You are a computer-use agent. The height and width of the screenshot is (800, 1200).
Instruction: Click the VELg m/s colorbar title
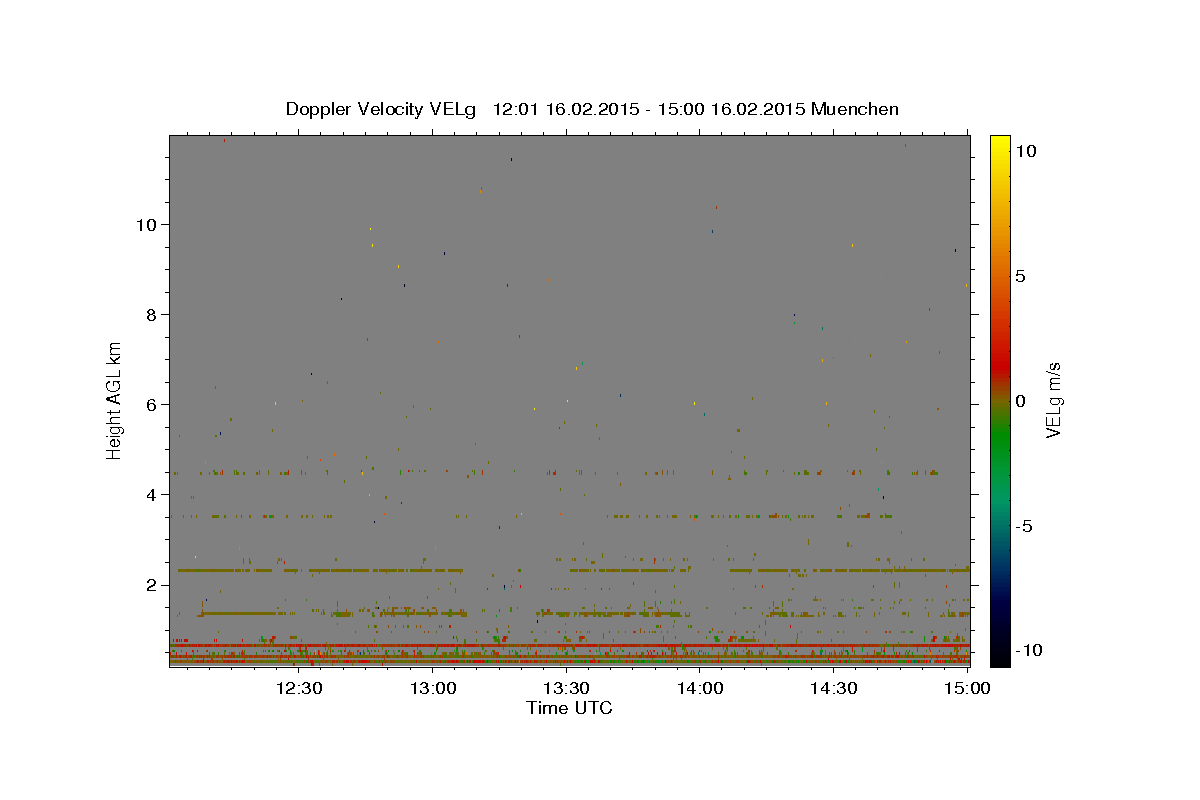(1053, 400)
